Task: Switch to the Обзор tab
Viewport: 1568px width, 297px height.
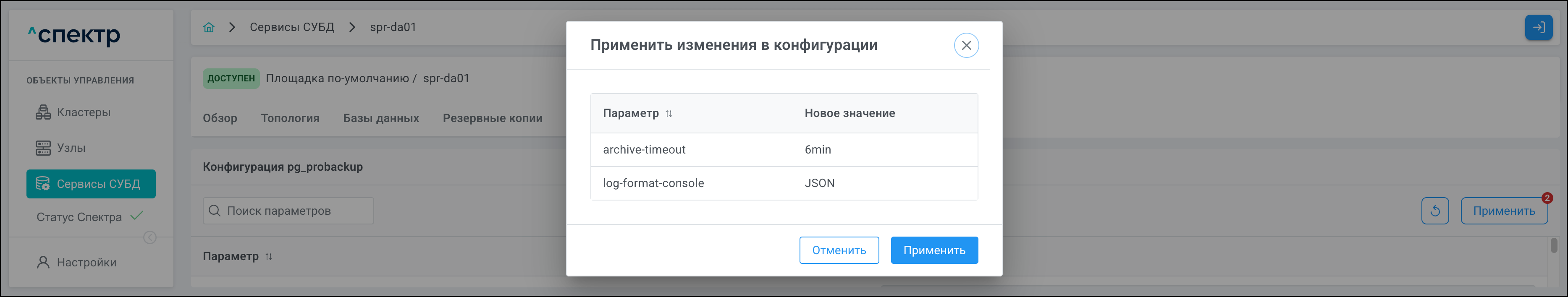Action: tap(220, 118)
